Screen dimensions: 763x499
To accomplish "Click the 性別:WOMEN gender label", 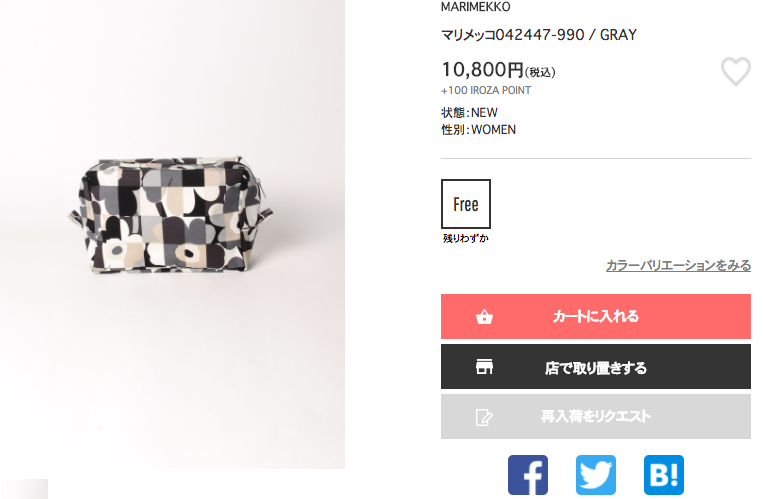I will click(478, 130).
